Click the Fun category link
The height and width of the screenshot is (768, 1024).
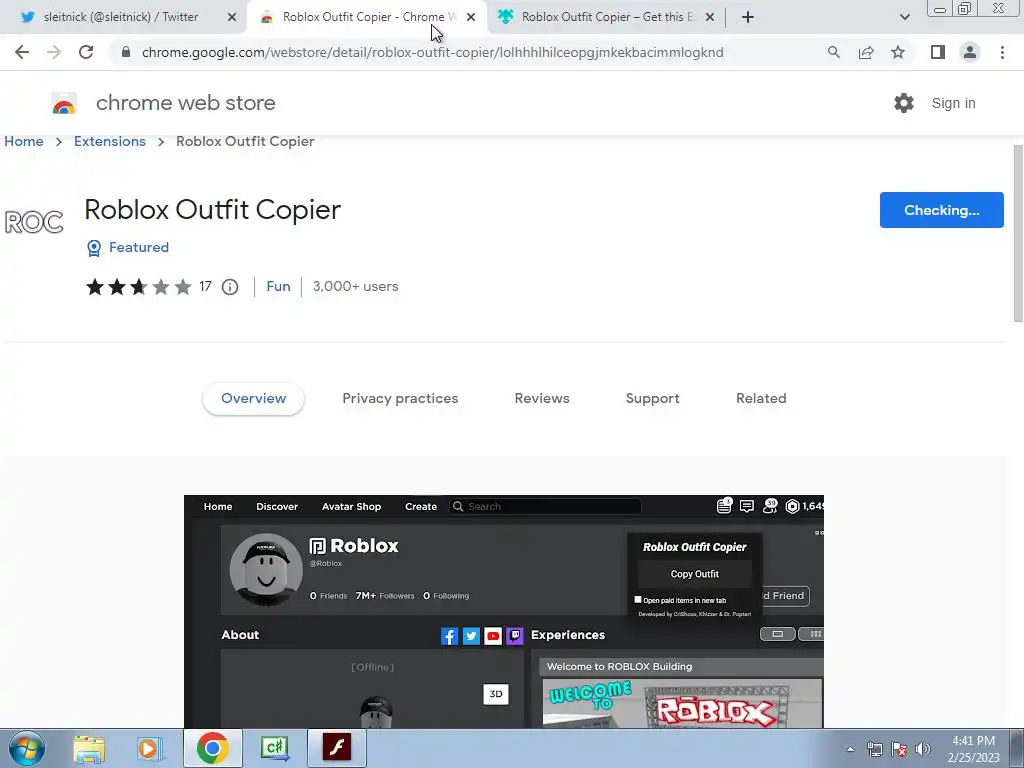pos(278,286)
